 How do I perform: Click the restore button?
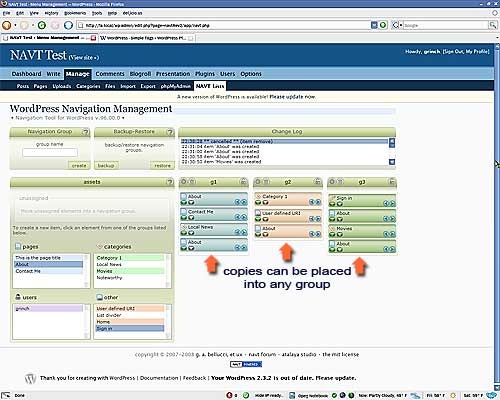click(162, 165)
